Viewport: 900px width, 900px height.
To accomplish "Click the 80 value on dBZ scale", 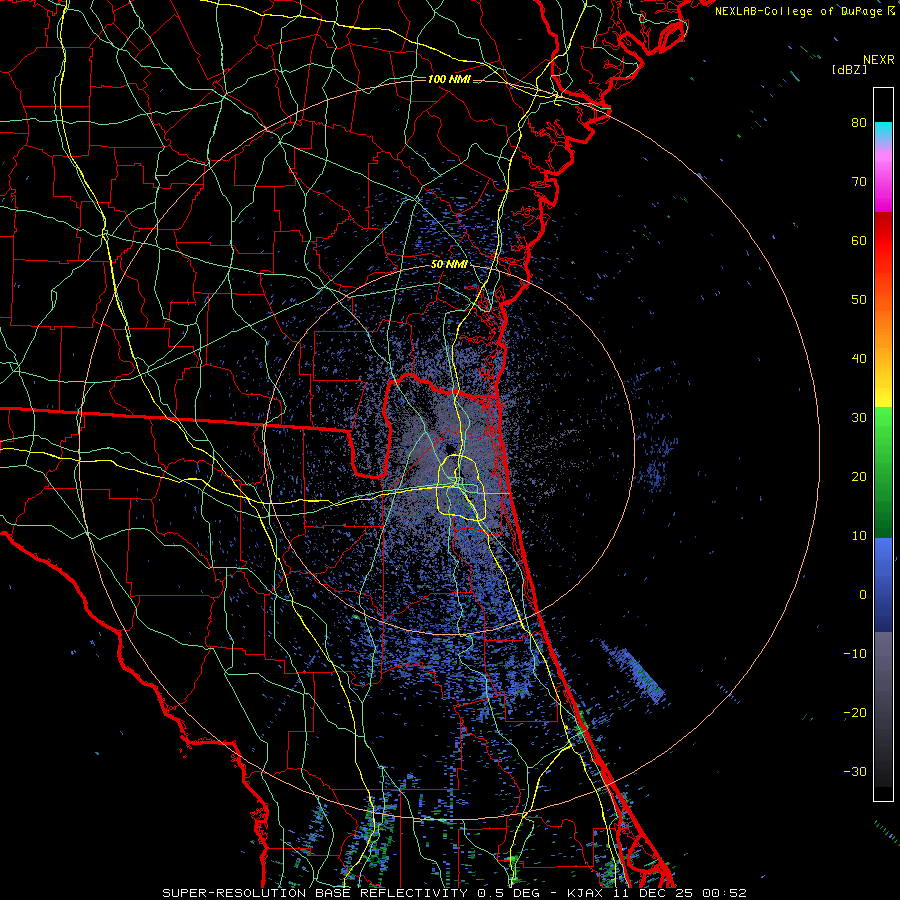I will click(x=859, y=123).
